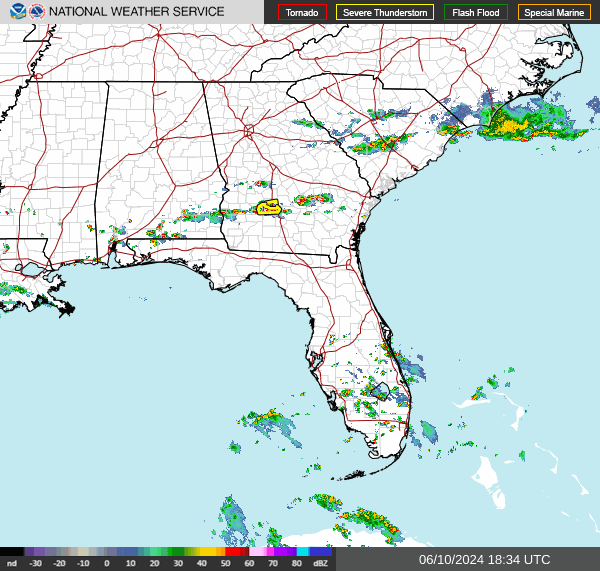The image size is (600, 571).
Task: Click the NOAA logo in the header
Action: click(x=9, y=12)
